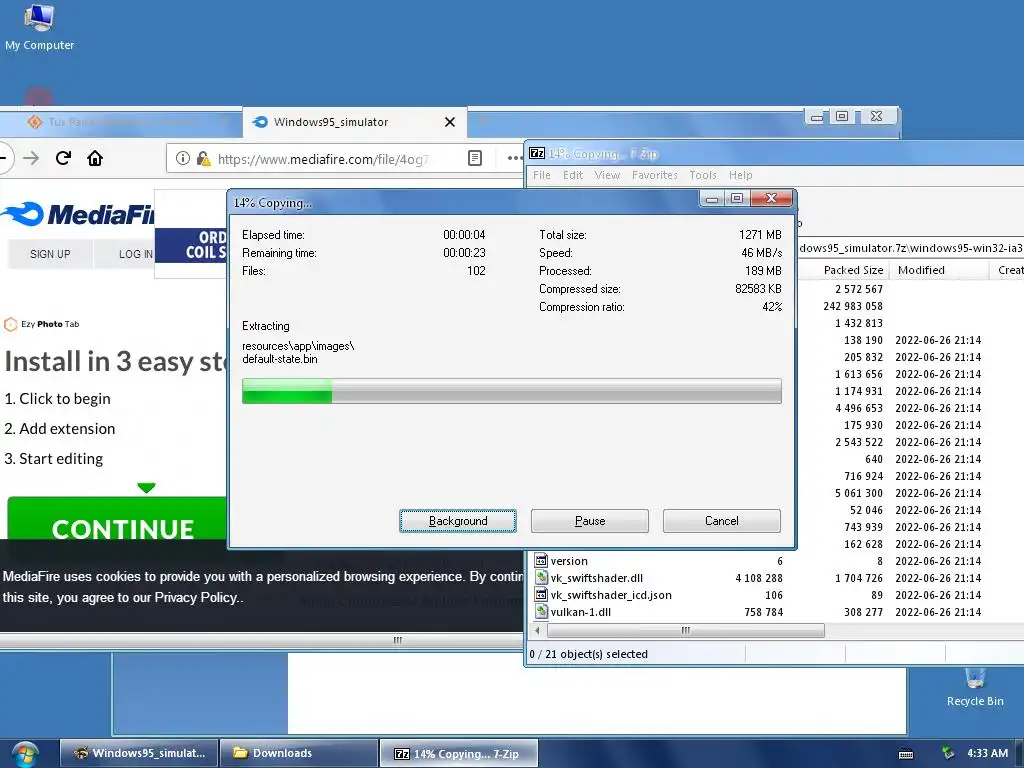Select vulkan-1.dll file name
Viewport: 1024px width, 768px height.
click(581, 612)
